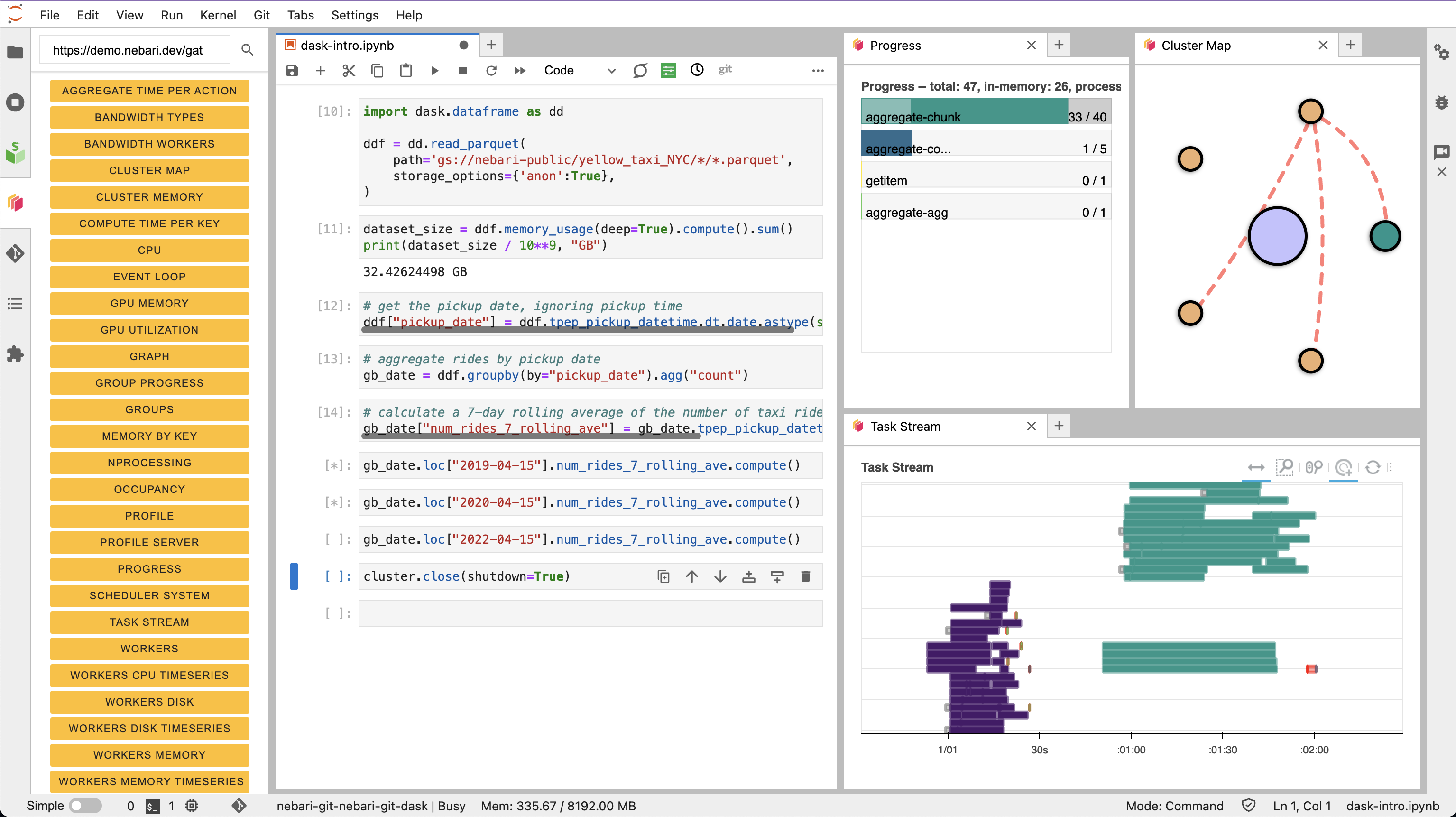The image size is (1456, 817).
Task: Toggle wheel zoom in Task Stream toolbar
Action: tap(1314, 467)
